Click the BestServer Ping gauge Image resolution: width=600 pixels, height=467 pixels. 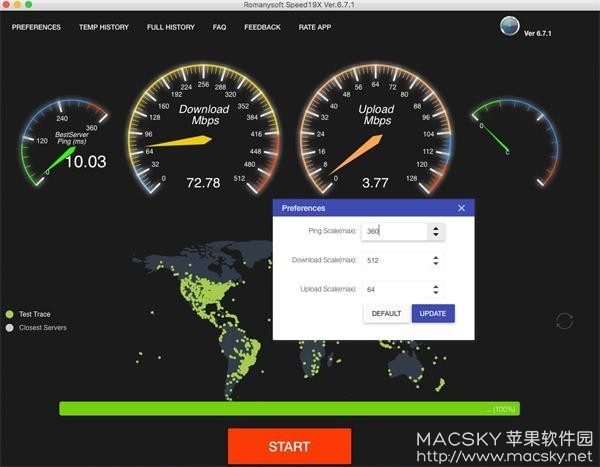(64, 142)
